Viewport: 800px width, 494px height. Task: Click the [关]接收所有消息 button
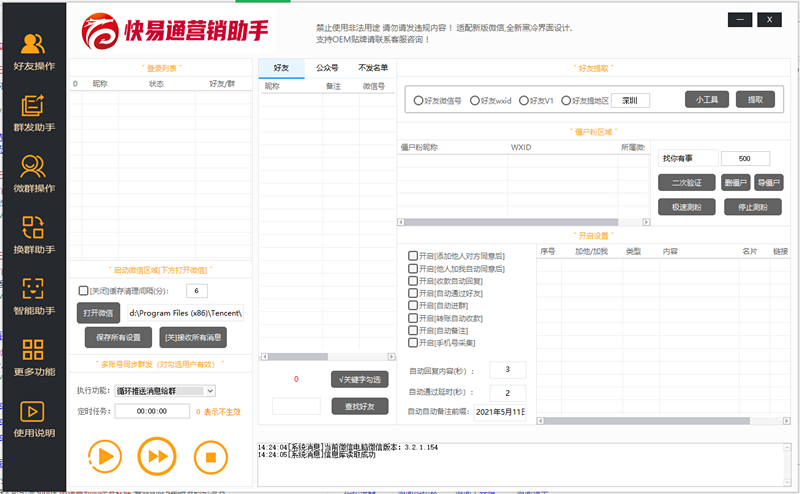193,337
